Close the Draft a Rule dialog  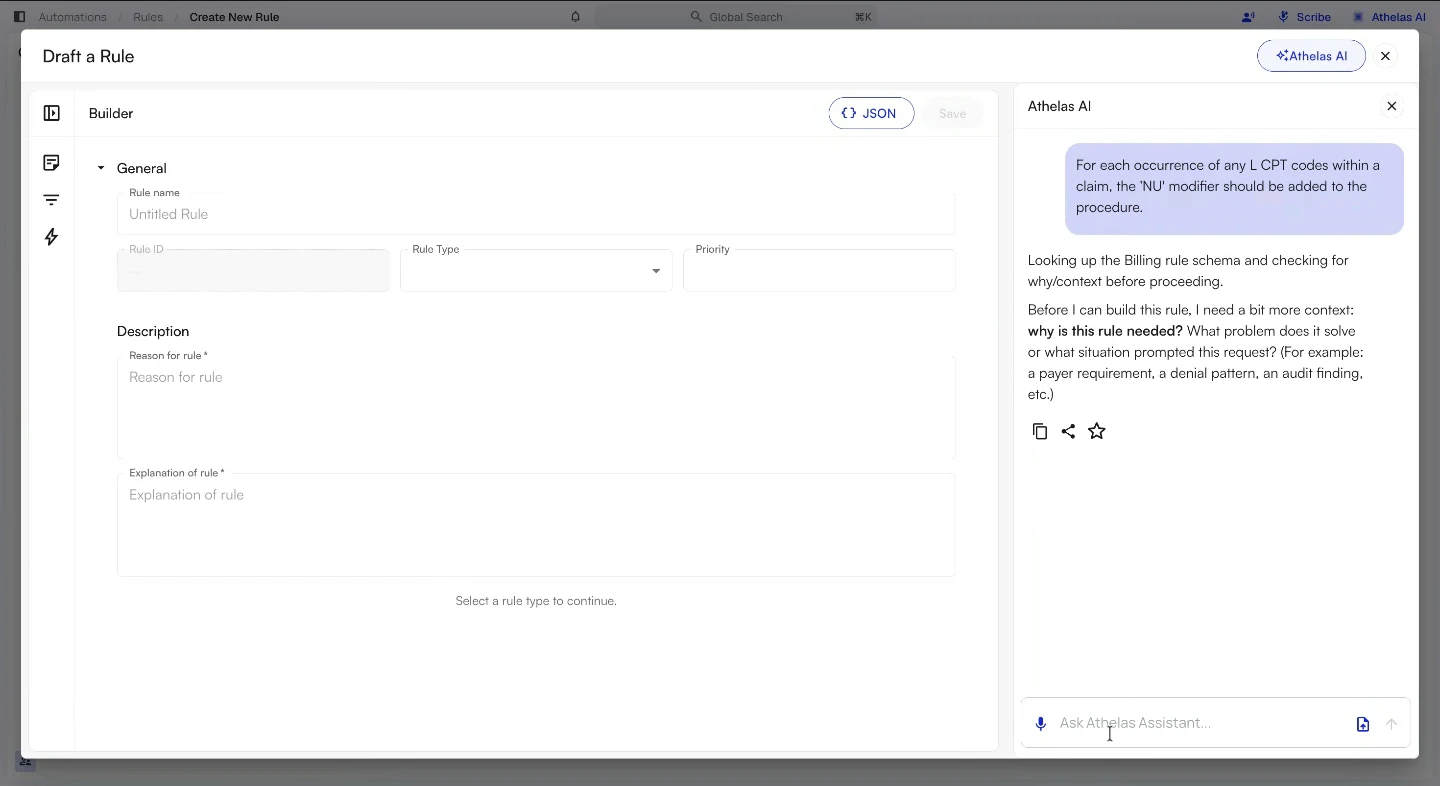[x=1385, y=56]
